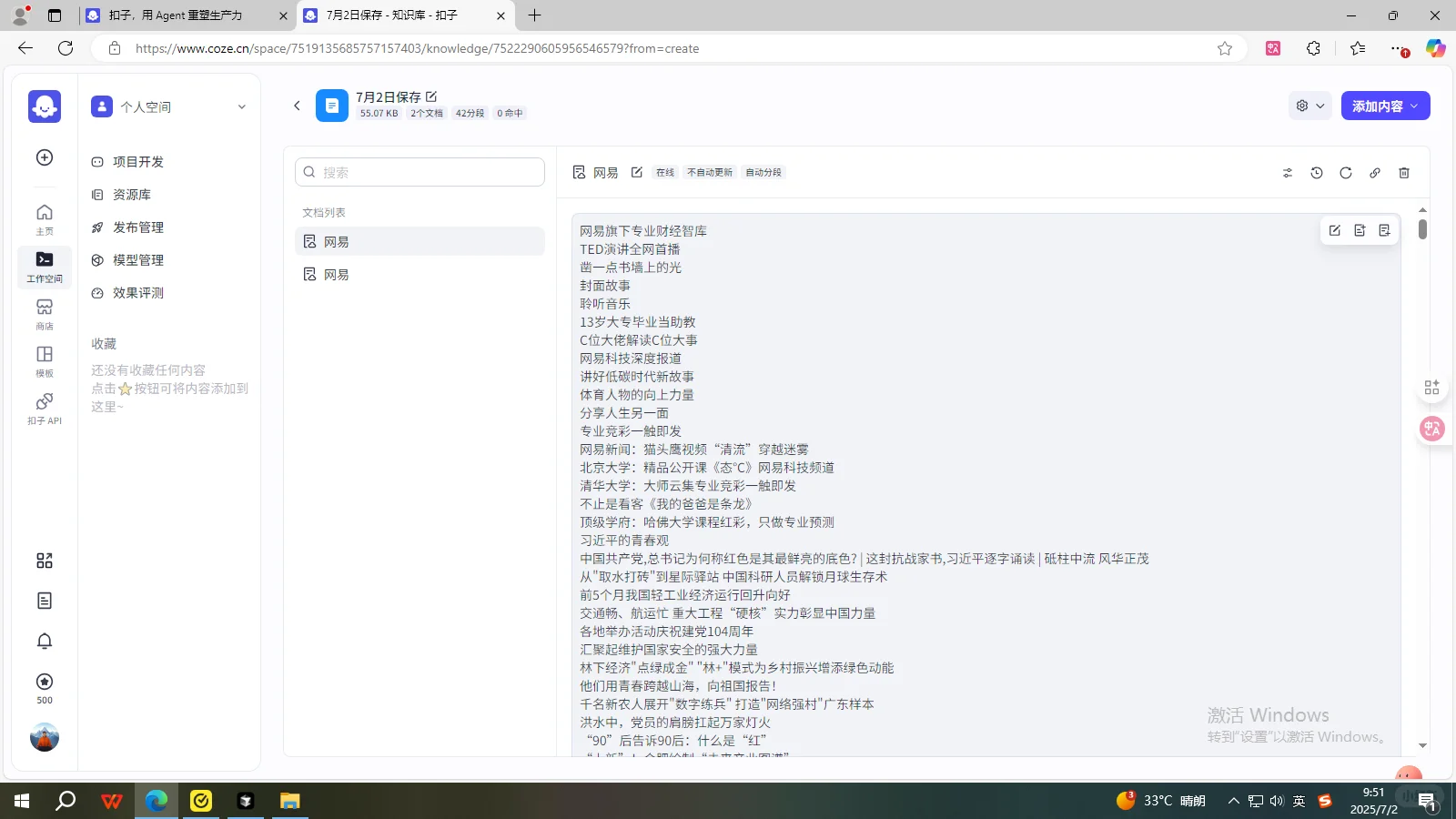1456x819 pixels.
Task: Click the floating grid widget on right edge
Action: [1431, 388]
